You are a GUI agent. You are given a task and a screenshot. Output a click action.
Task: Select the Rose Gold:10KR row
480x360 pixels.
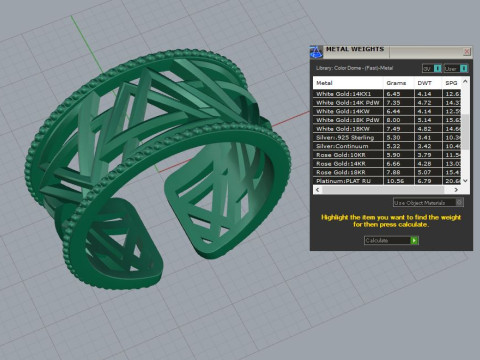[x=387, y=155]
